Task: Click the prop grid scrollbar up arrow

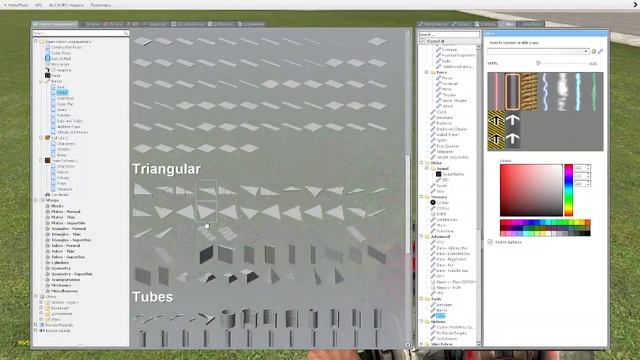Action: [x=407, y=32]
